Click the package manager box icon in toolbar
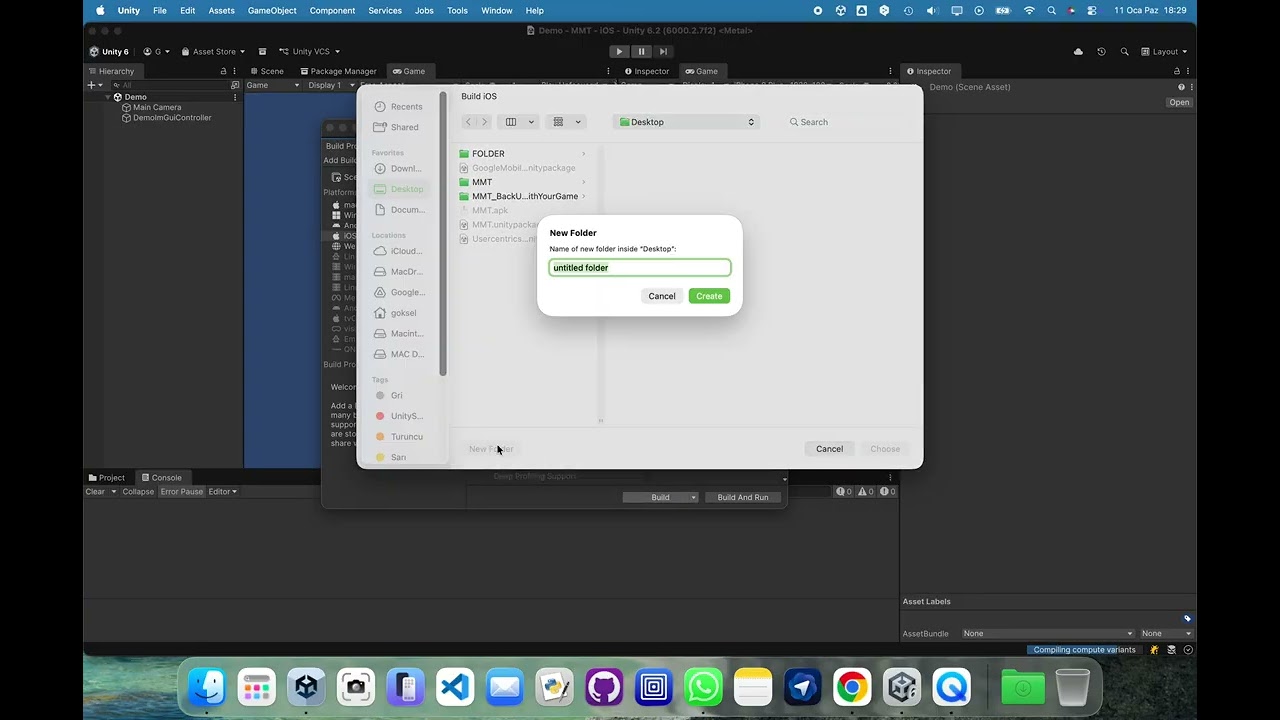This screenshot has width=1280, height=720. (262, 51)
